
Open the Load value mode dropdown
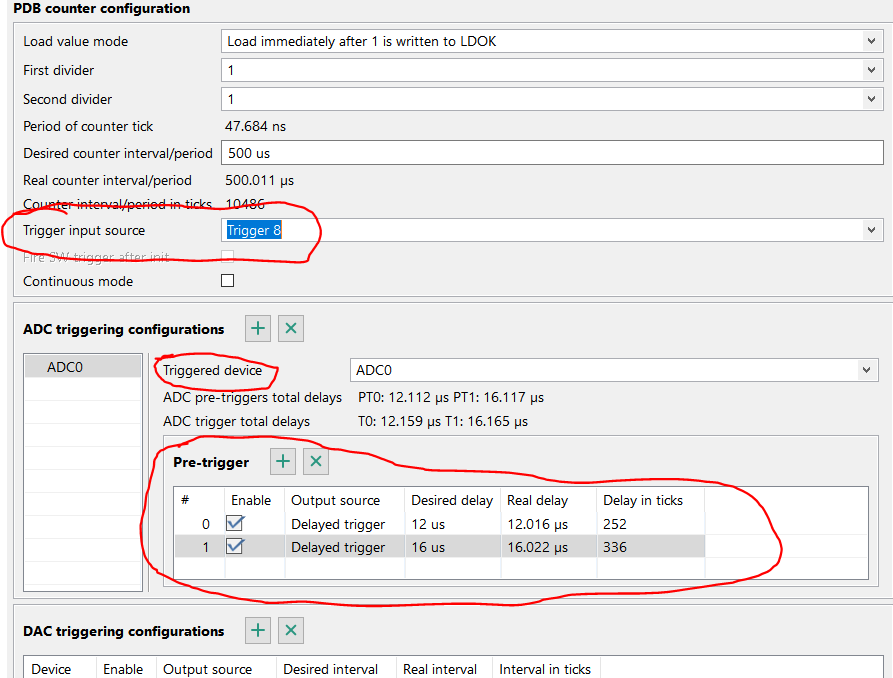coord(869,41)
